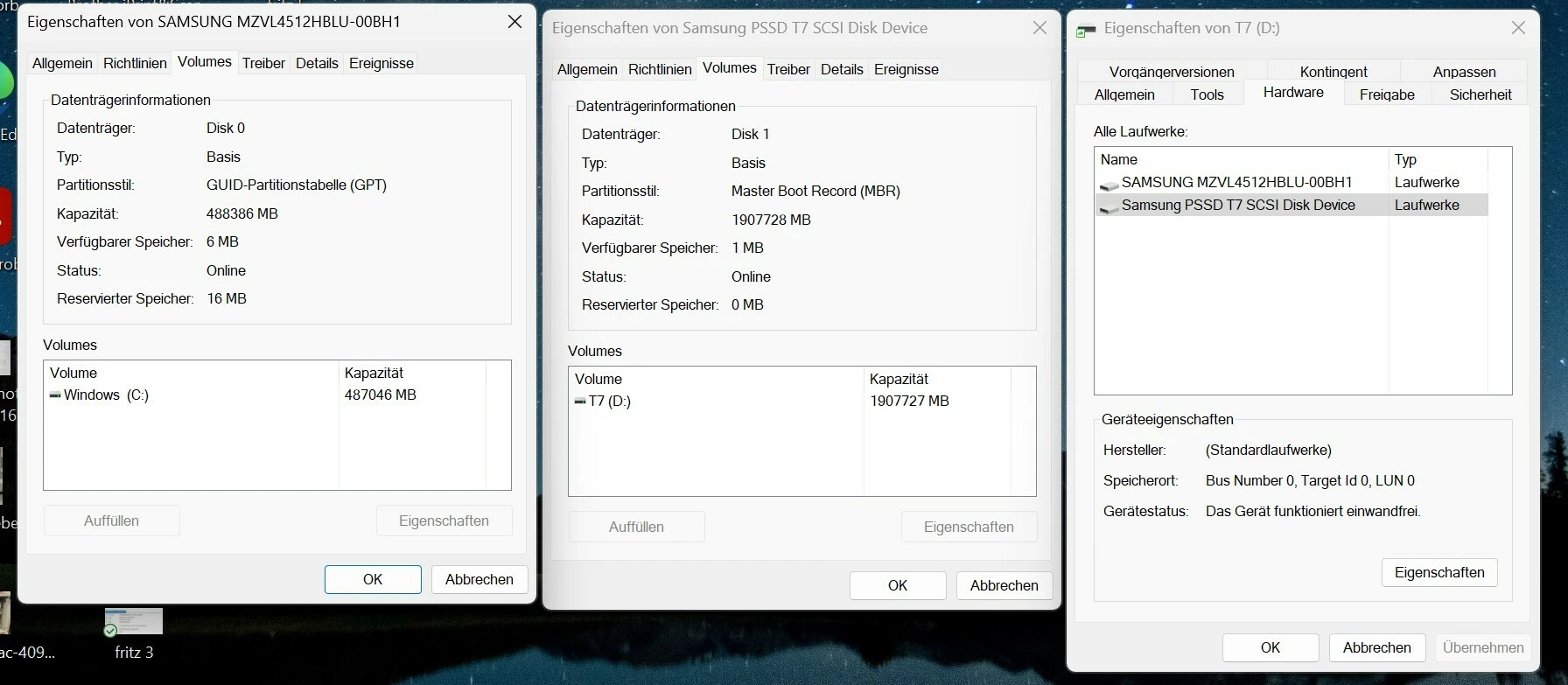Screen dimensions: 1568x685
Task: Click the SAMSUNG MZVL4512HBLU-00BH1 drive icon in Alle Laufwerke
Action: tap(1109, 184)
